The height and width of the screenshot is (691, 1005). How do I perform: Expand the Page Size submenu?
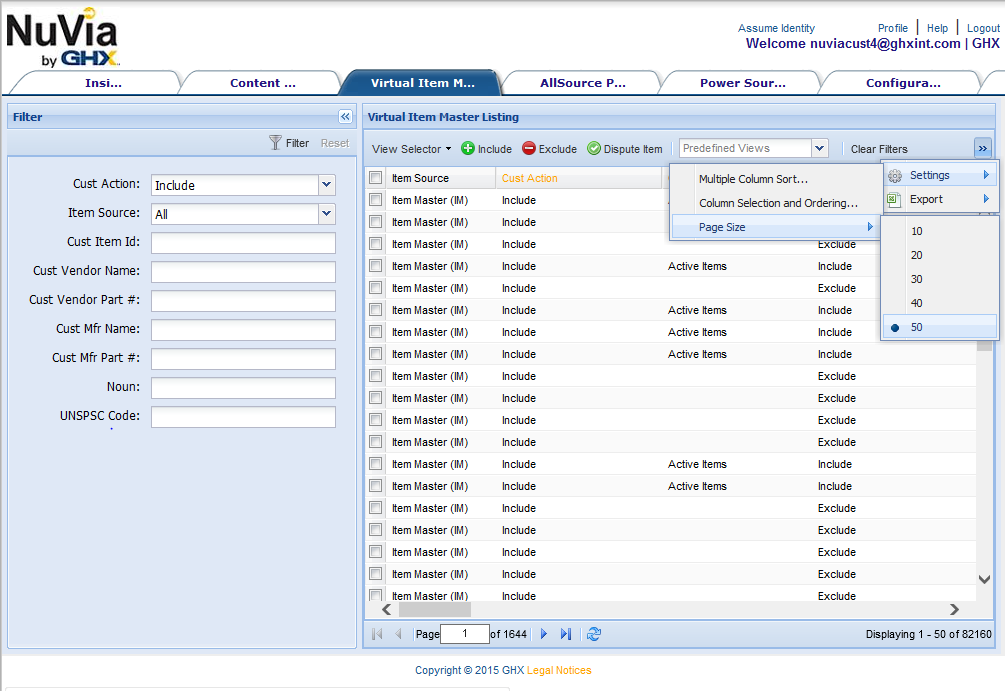point(776,227)
